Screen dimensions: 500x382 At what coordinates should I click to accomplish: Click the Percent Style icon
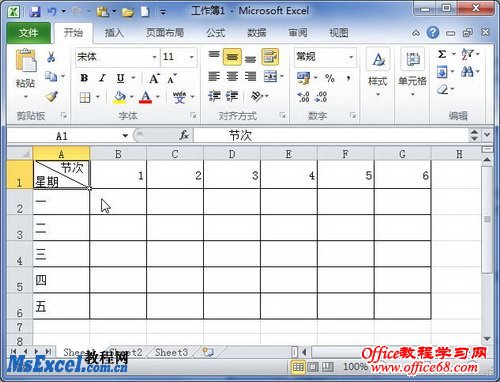pyautogui.click(x=329, y=78)
